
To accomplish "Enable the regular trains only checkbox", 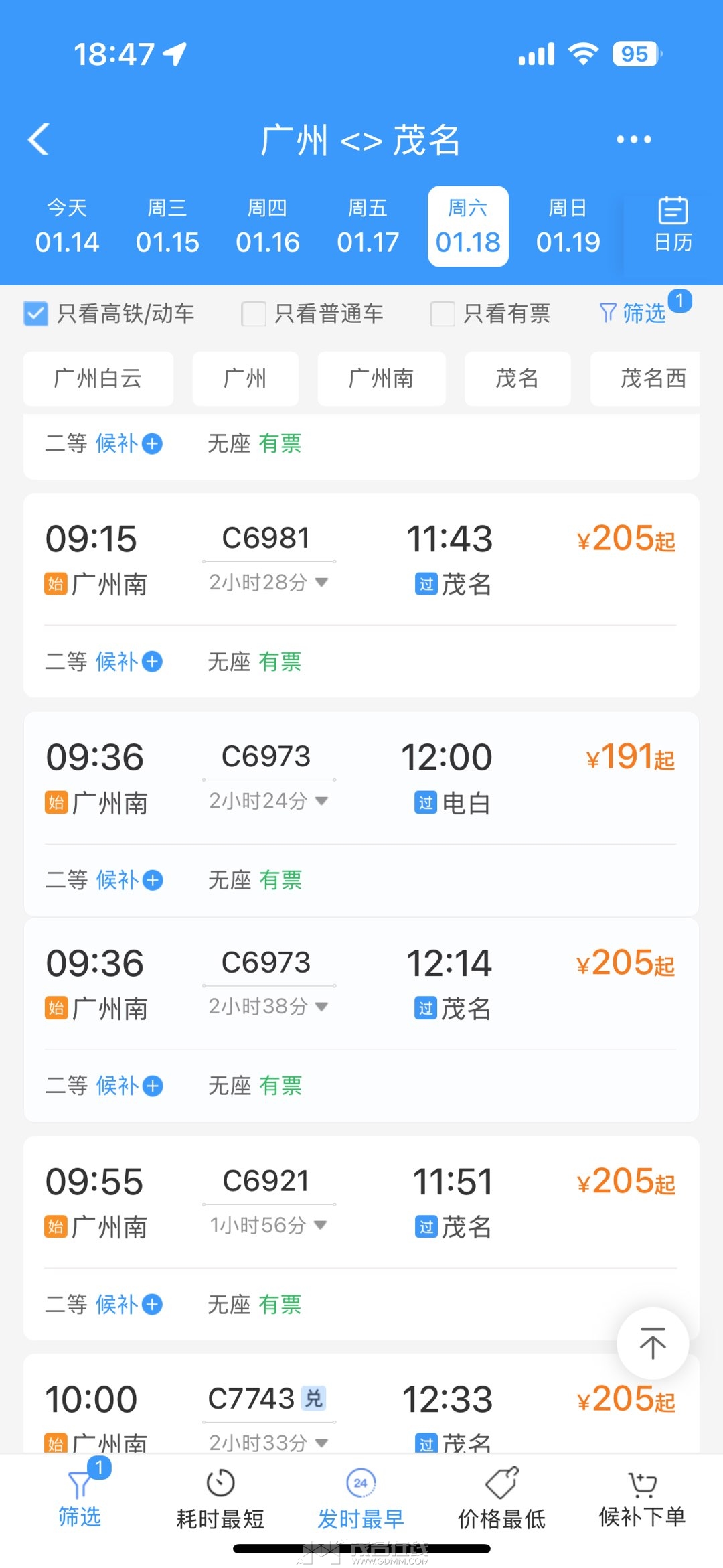I will (254, 313).
